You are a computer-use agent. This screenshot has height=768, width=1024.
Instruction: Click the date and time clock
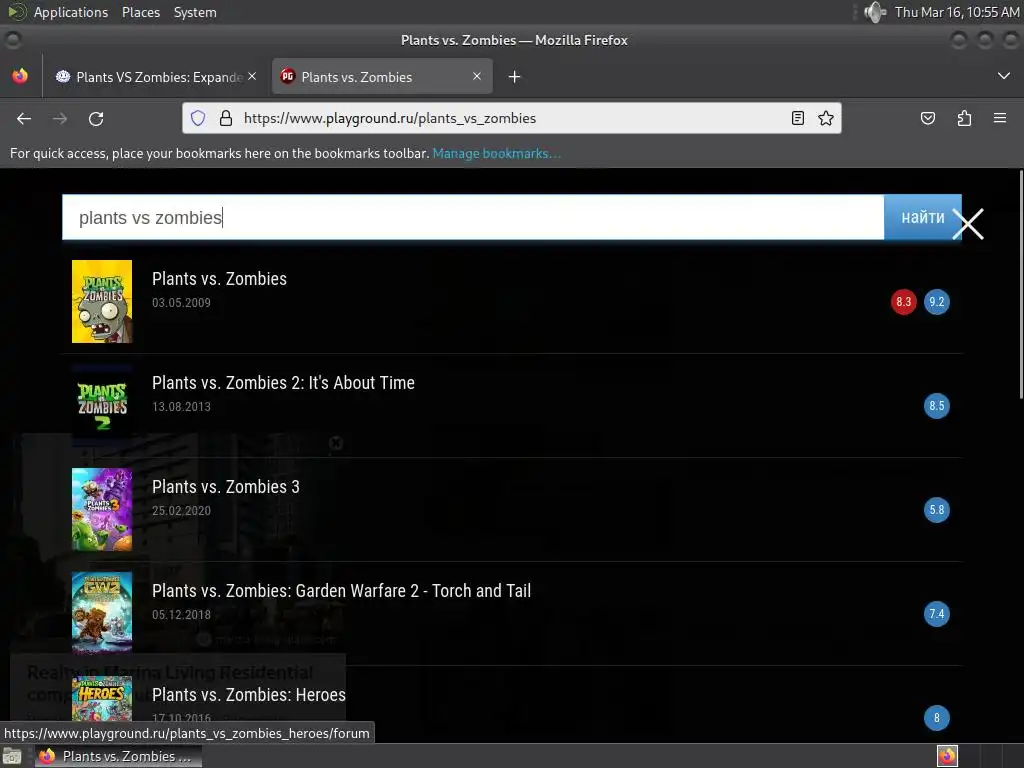tap(957, 12)
